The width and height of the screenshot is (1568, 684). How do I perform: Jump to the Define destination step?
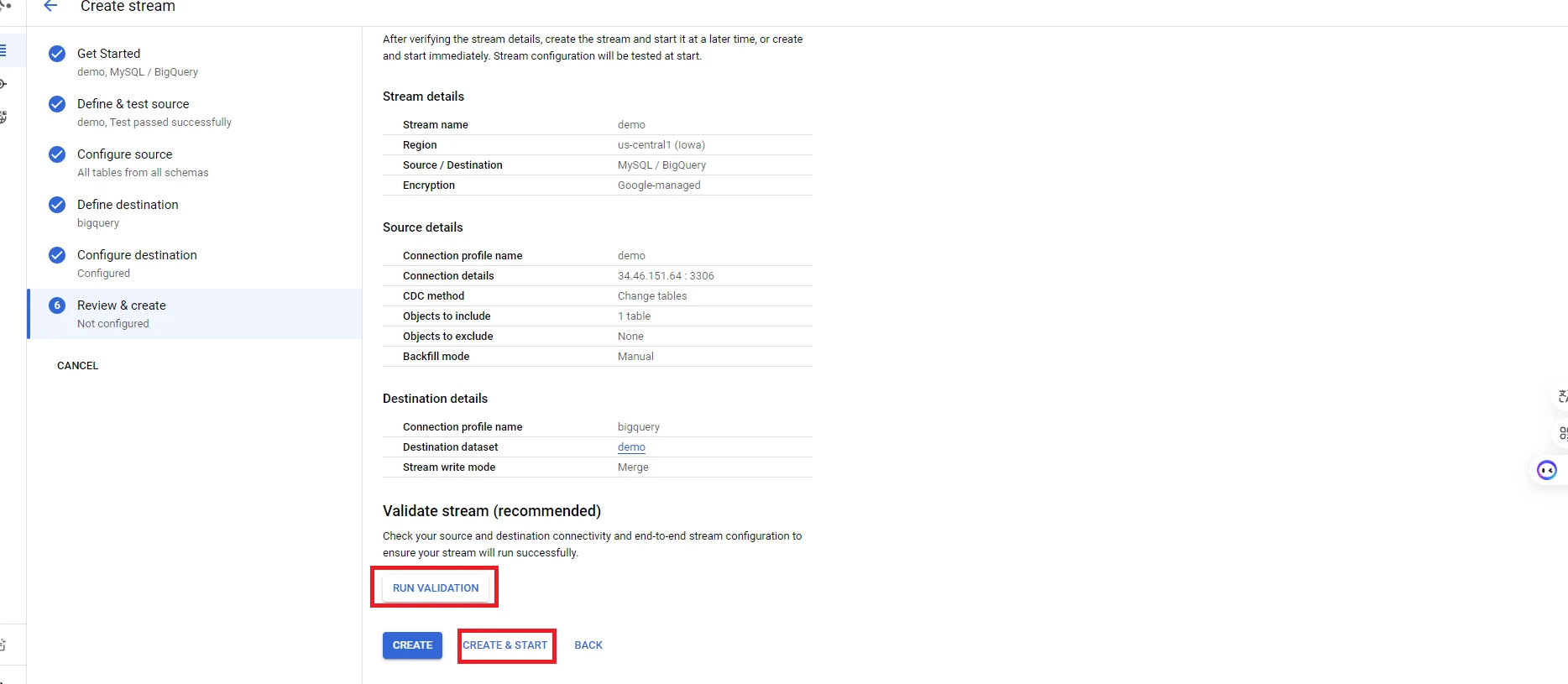(128, 205)
